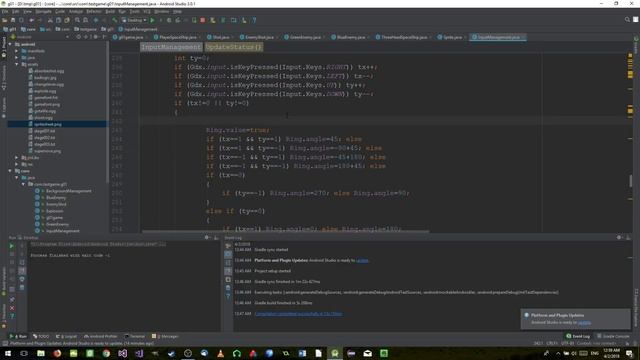Click the red Stop toolbar button
This screenshot has width=640, height=360.
pyautogui.click(x=202, y=20)
